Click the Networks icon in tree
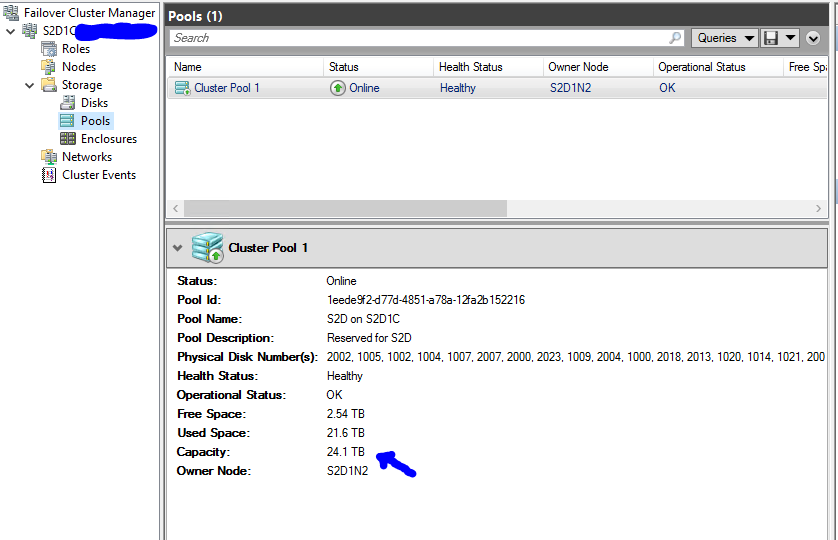 [48, 157]
